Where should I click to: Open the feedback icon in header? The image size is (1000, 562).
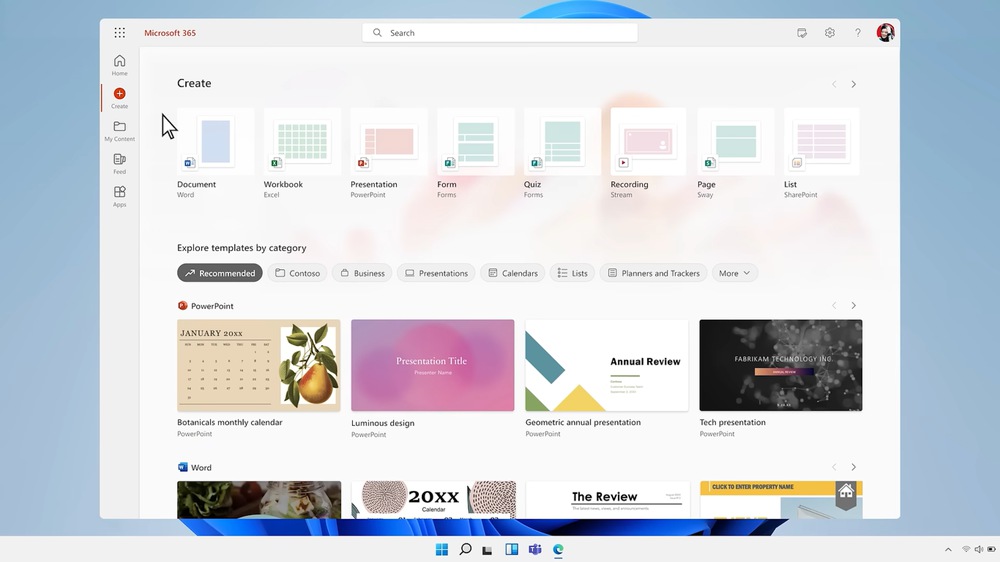(x=802, y=33)
